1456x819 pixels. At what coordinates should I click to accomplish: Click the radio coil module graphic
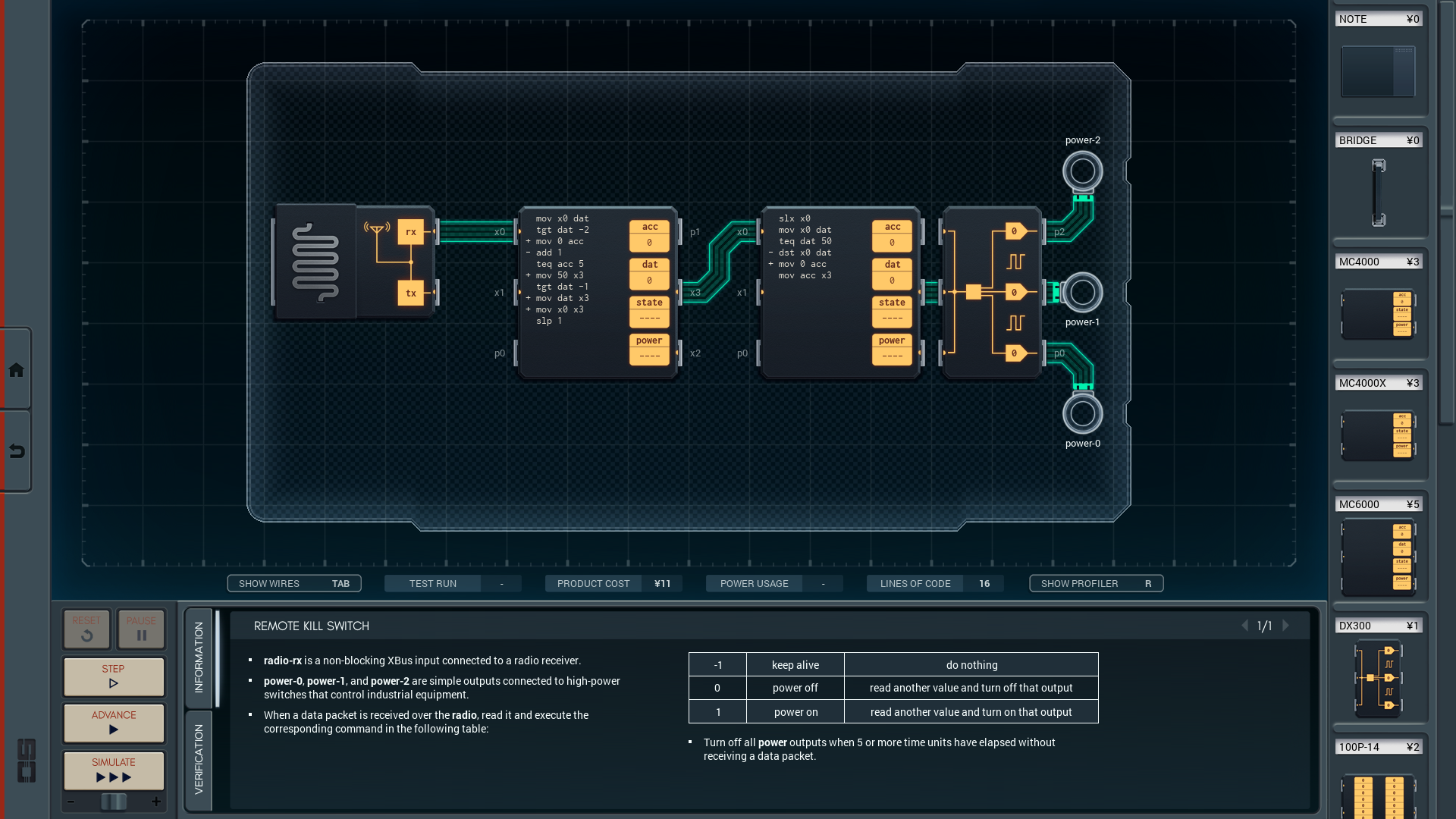(315, 262)
